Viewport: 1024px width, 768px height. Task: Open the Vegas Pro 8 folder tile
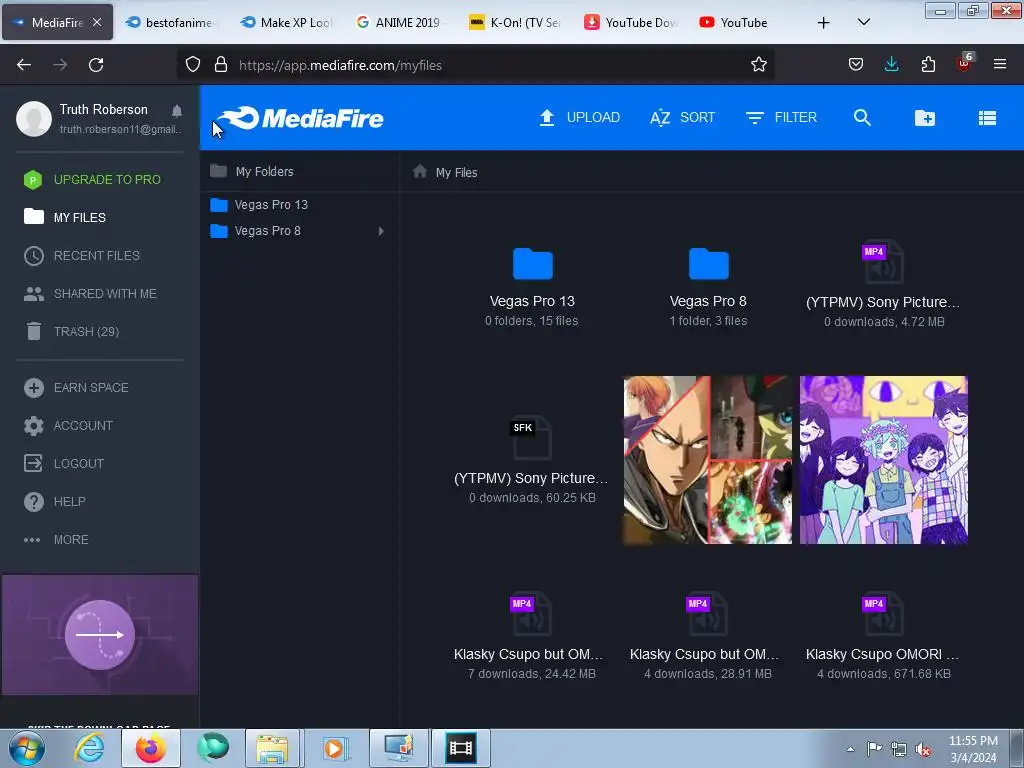point(709,264)
